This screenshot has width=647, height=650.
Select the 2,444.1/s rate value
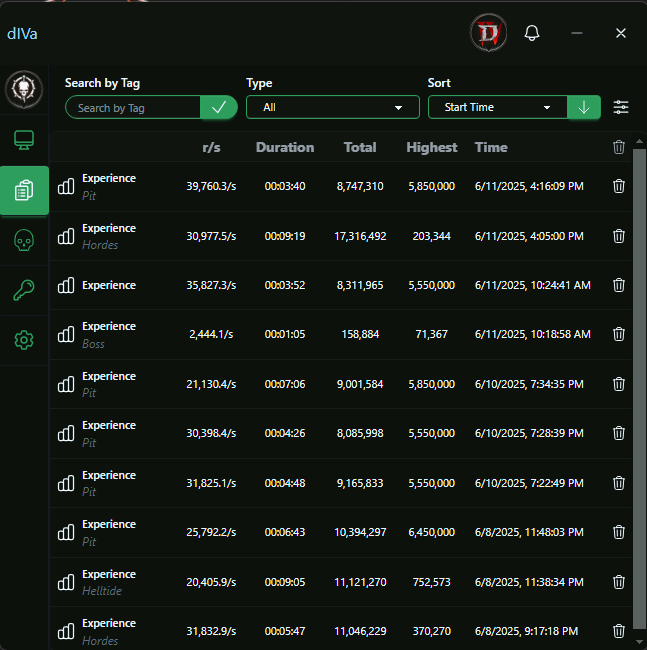coord(211,334)
